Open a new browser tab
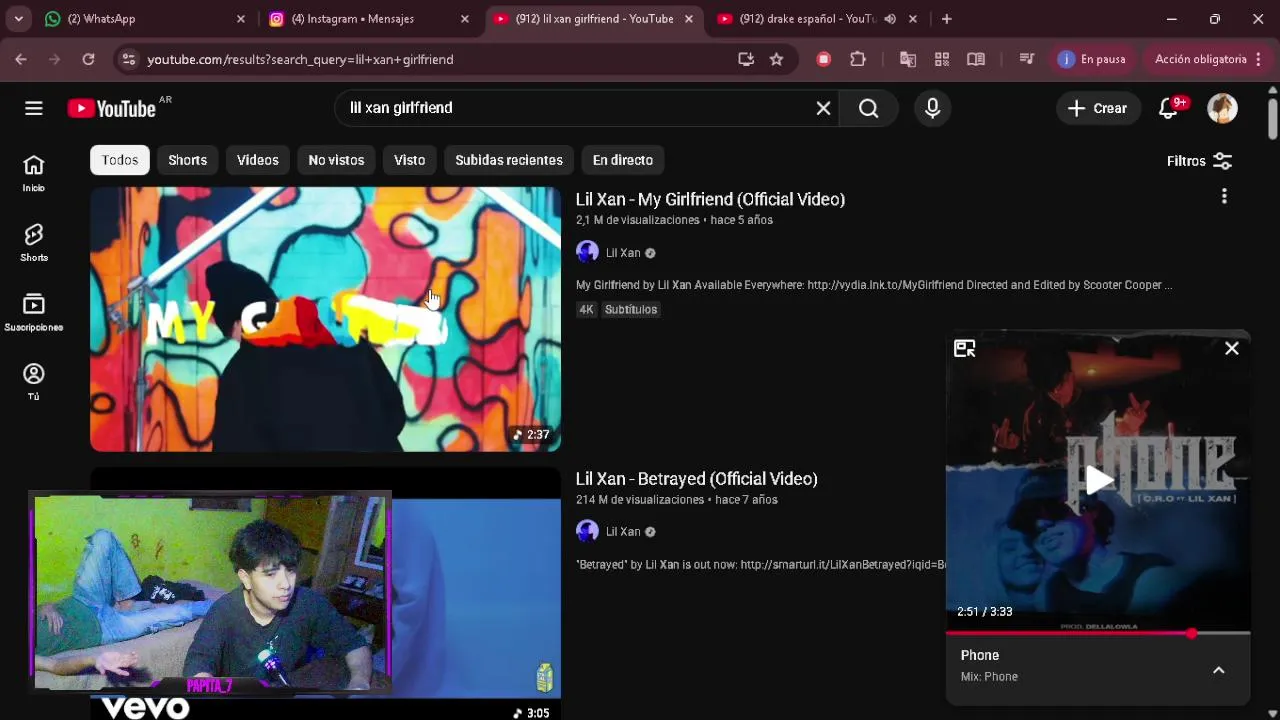The height and width of the screenshot is (720, 1280). 946,18
